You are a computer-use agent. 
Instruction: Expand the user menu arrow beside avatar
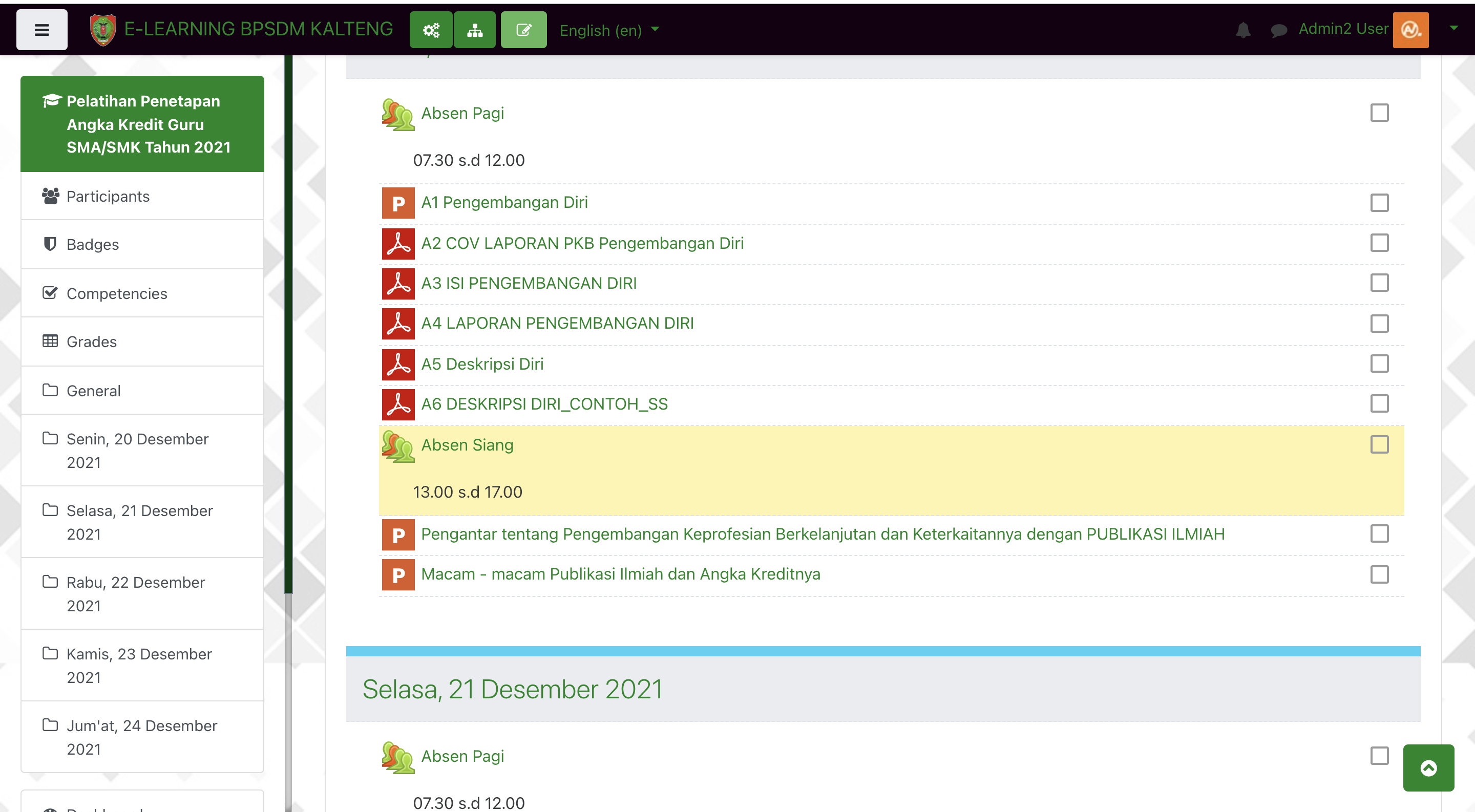[x=1453, y=28]
